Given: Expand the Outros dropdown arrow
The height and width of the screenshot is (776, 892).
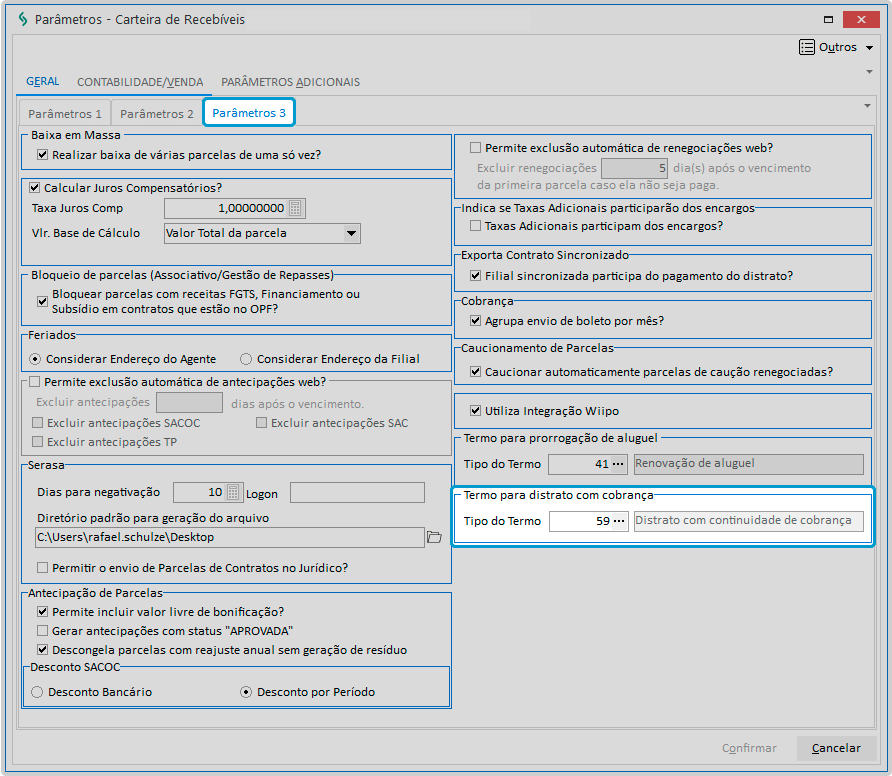Looking at the screenshot, I should click(x=869, y=48).
